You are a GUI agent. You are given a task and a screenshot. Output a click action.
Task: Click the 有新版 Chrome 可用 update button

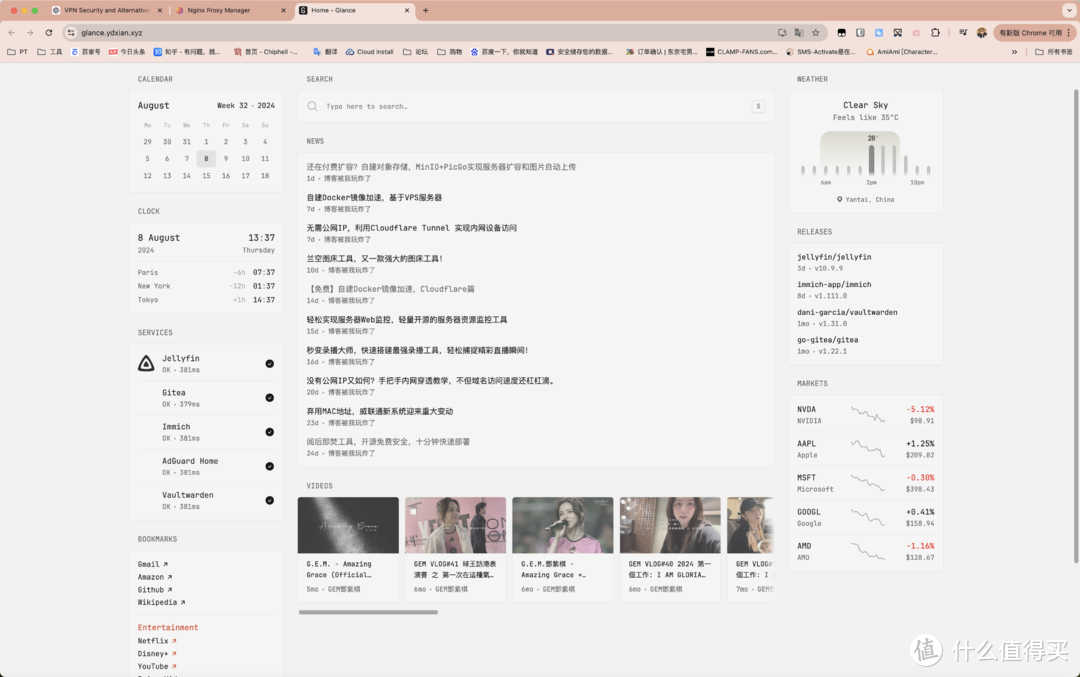(1030, 31)
